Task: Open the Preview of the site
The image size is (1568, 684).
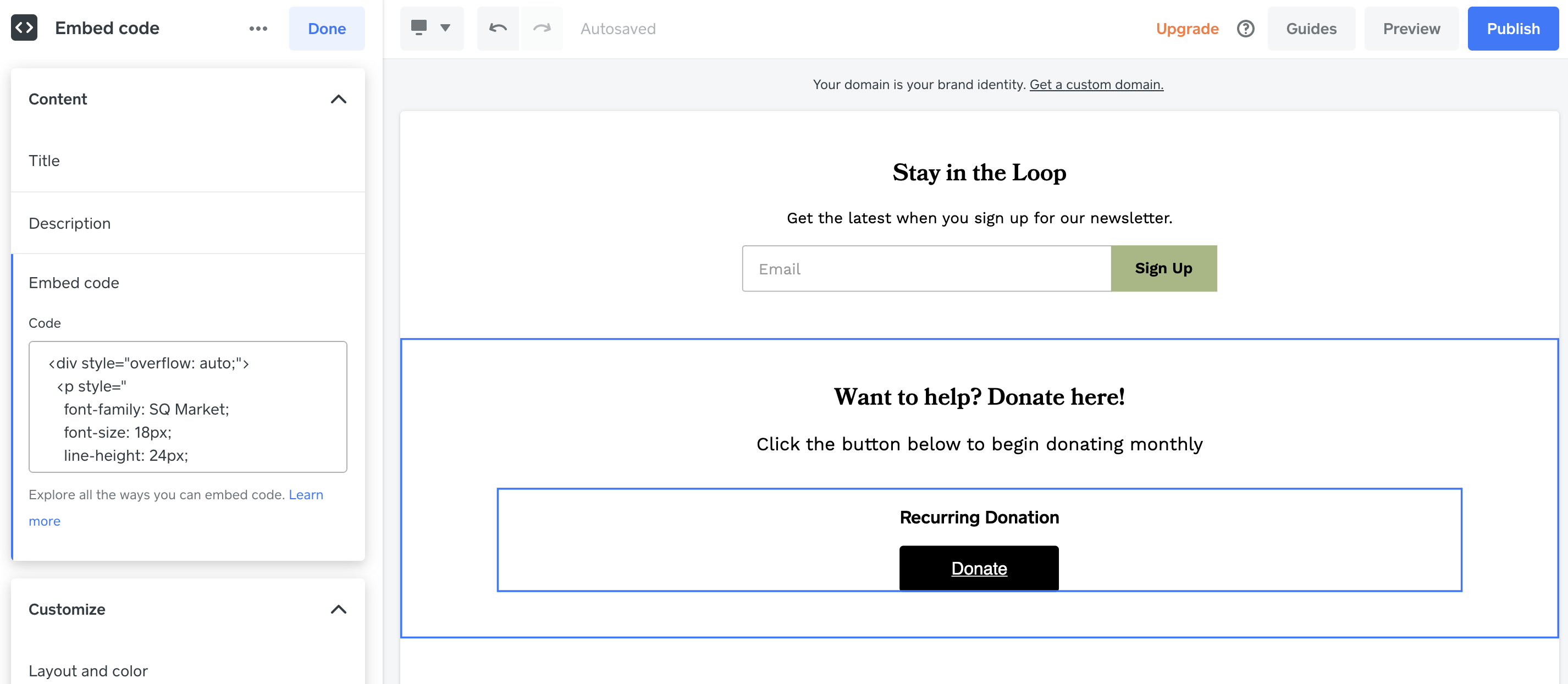Action: click(x=1411, y=29)
